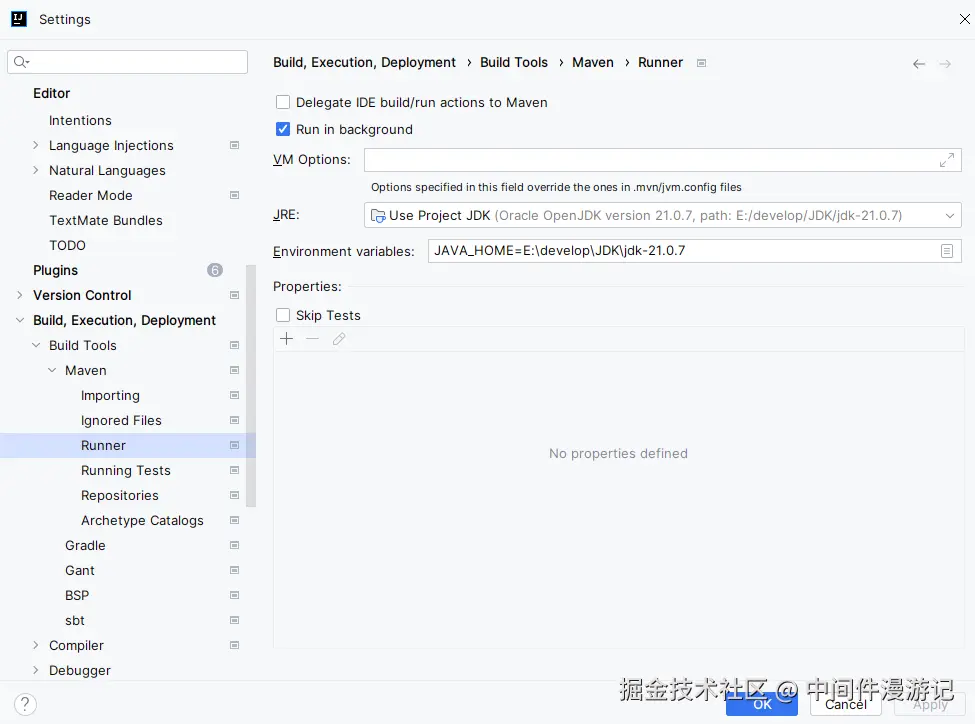
Task: Expand the Compiler node
Action: (x=35, y=646)
